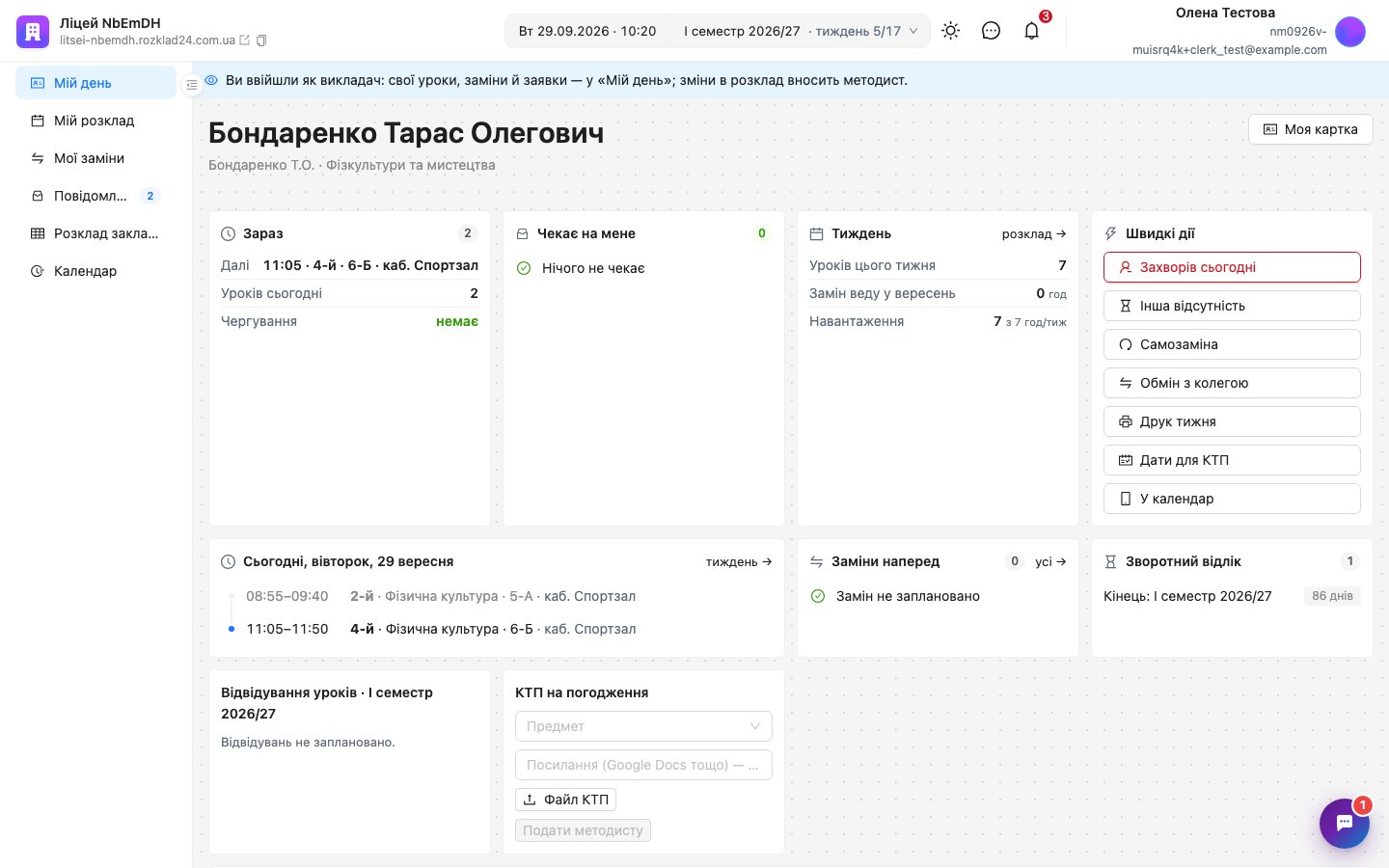Image resolution: width=1389 pixels, height=868 pixels.
Task: Click the eye icon in info banner
Action: pyautogui.click(x=211, y=80)
